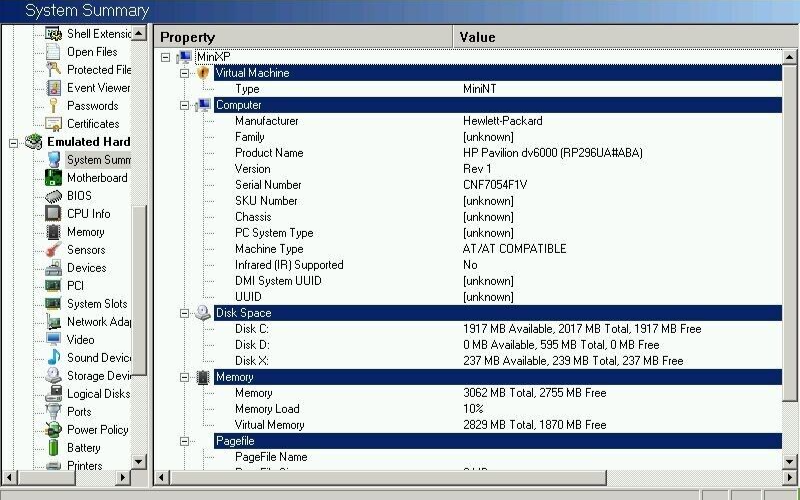Click the property list horizontal scrollbar thumb
Screen dimensions: 800x500
pos(388,478)
